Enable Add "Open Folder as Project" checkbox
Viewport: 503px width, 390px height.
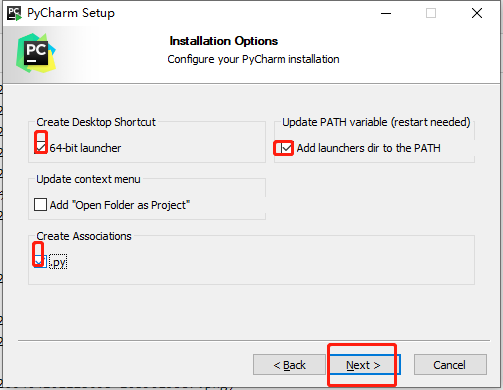pos(40,205)
